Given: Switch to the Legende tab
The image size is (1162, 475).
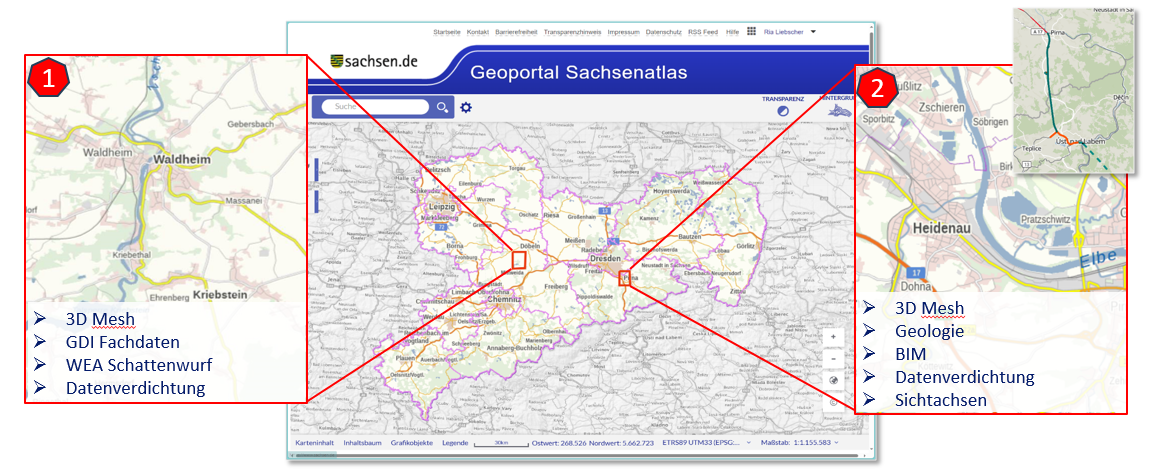Looking at the screenshot, I should pyautogui.click(x=454, y=442).
